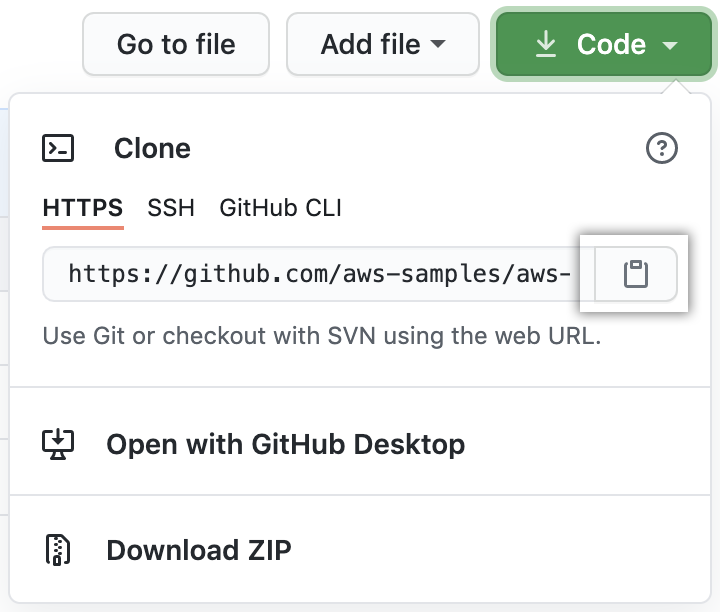Choose Open with GitHub Desktop

pos(285,444)
